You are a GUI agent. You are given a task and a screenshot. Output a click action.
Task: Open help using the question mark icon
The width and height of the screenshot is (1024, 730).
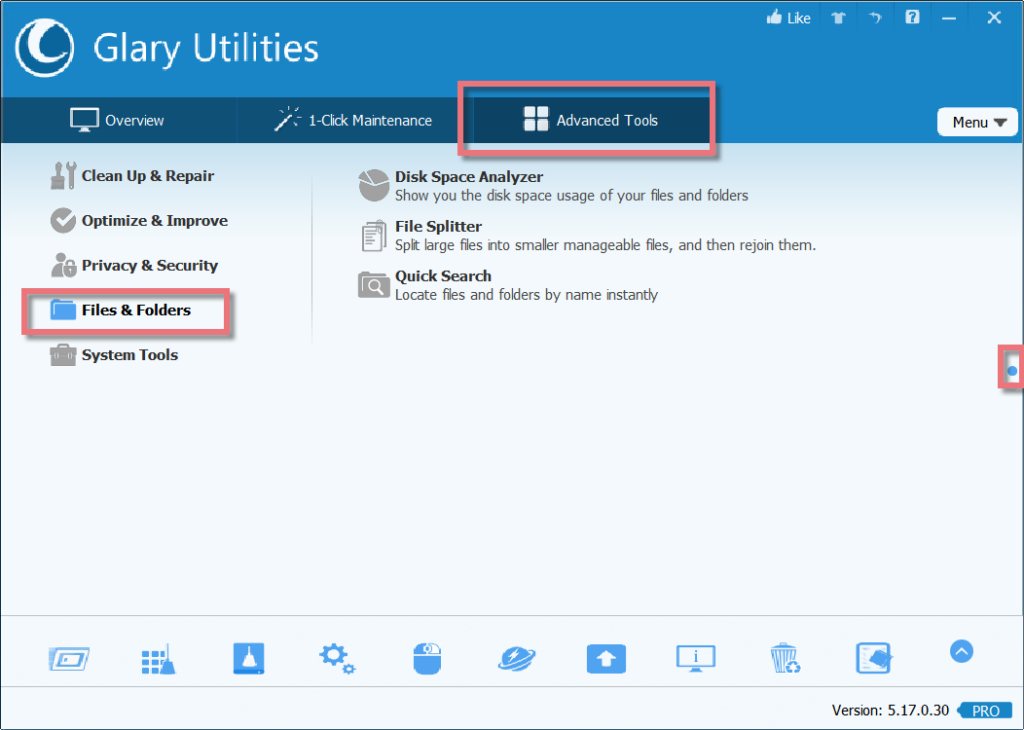pos(911,16)
